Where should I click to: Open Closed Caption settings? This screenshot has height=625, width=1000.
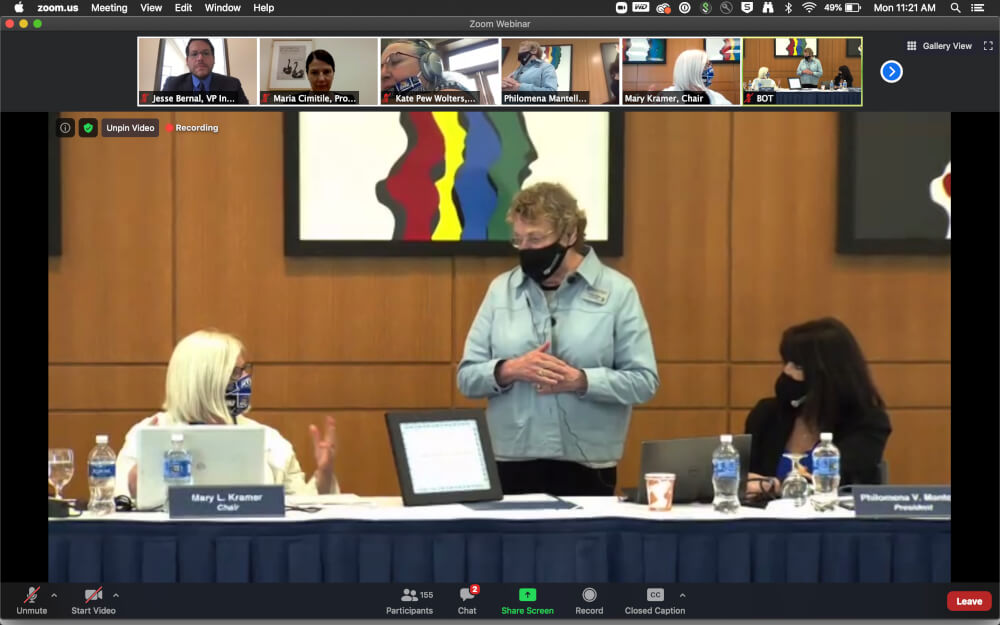click(x=654, y=595)
